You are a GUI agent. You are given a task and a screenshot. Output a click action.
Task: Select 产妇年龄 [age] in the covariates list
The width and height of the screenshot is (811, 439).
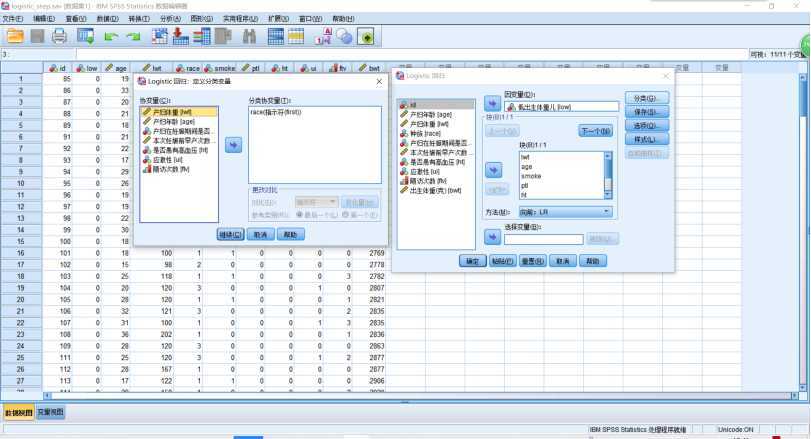[x=179, y=122]
